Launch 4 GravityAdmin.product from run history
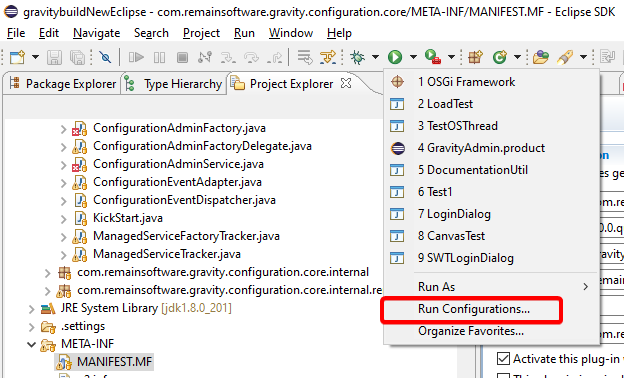624x378 pixels. 481,148
